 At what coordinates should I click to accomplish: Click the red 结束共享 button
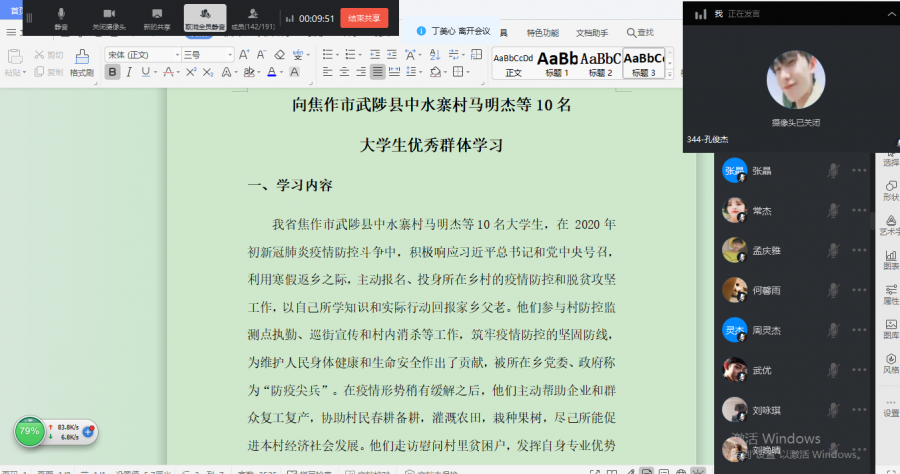click(x=364, y=18)
